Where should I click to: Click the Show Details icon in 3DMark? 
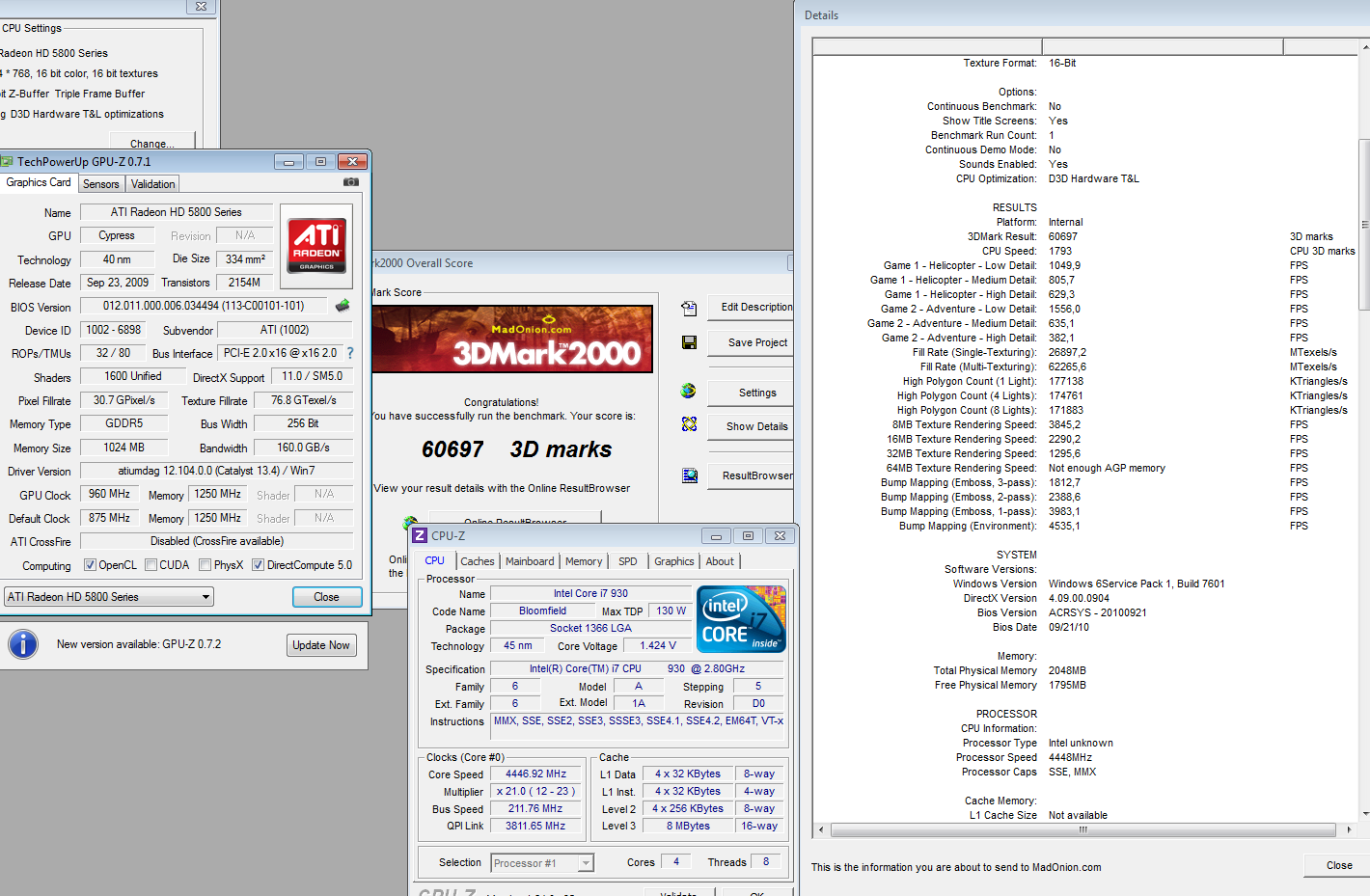coord(689,424)
